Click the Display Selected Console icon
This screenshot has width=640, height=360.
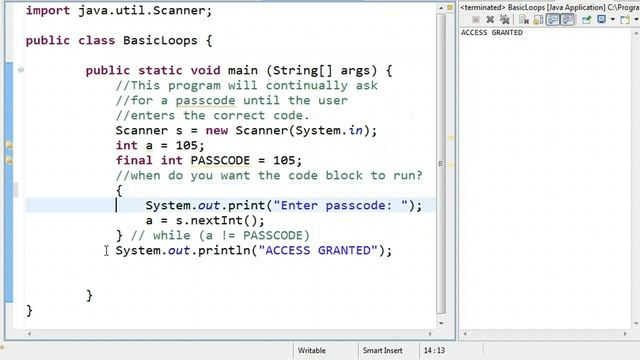point(602,19)
